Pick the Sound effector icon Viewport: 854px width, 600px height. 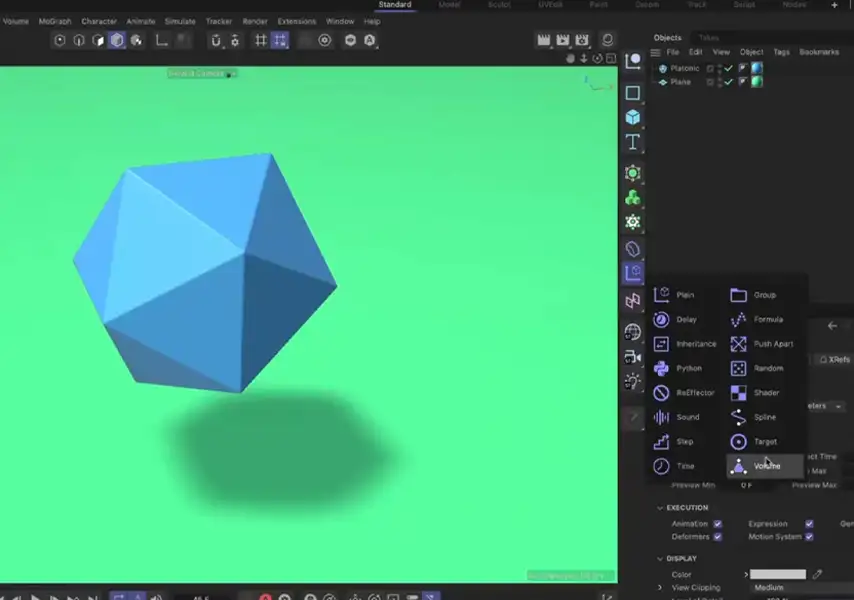(x=662, y=417)
